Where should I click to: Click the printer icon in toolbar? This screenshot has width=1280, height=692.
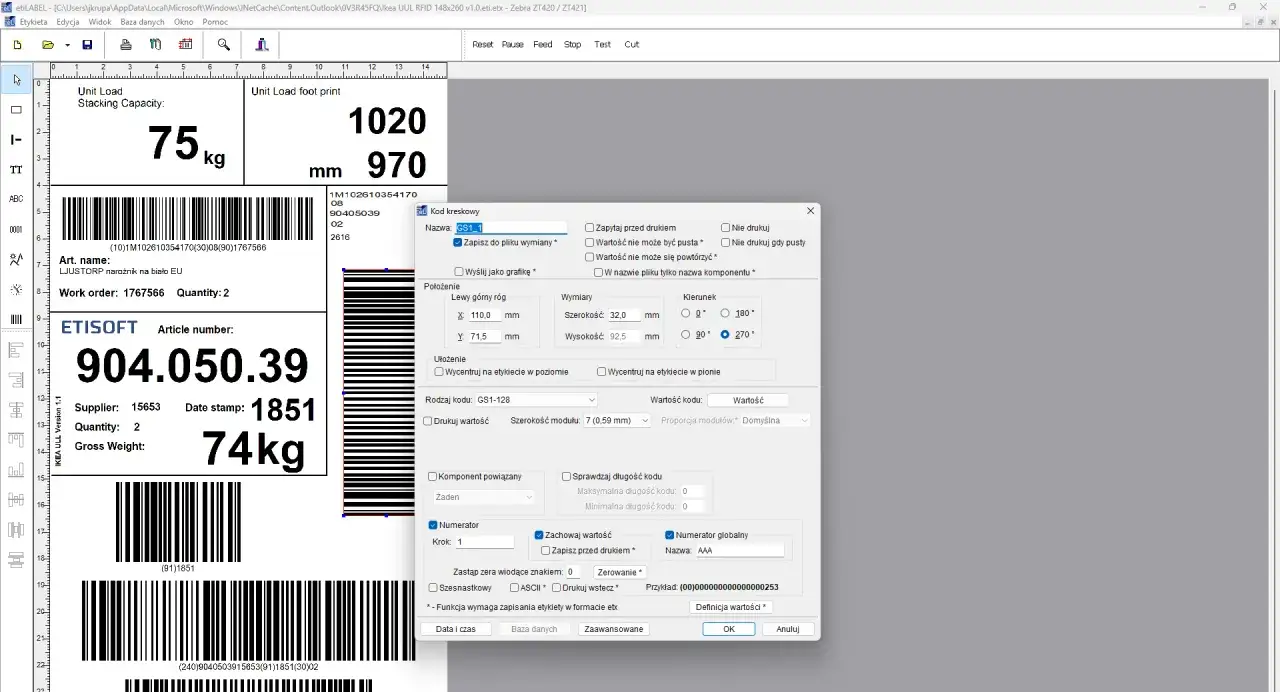point(126,45)
